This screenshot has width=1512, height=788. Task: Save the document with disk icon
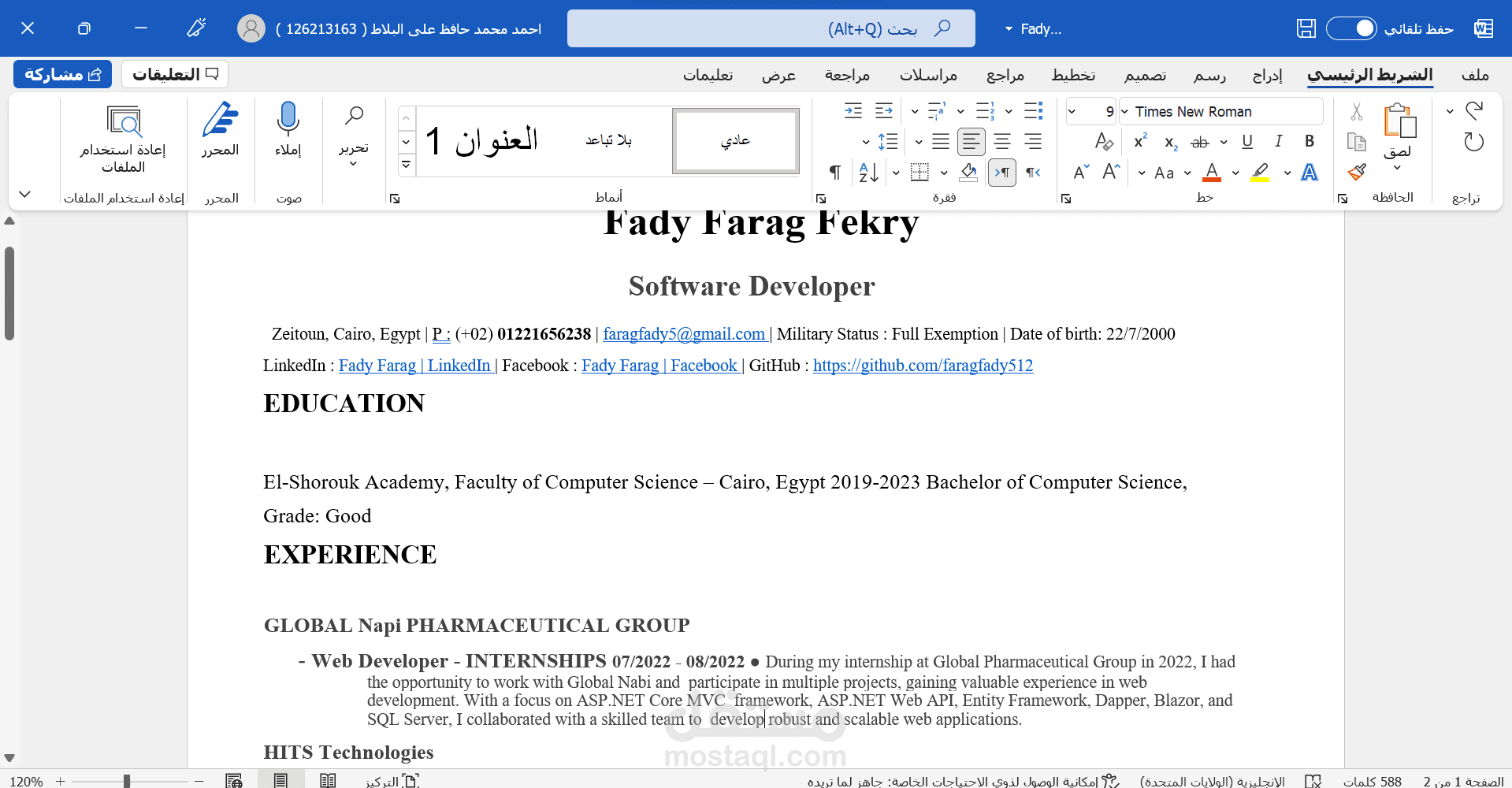(1306, 28)
